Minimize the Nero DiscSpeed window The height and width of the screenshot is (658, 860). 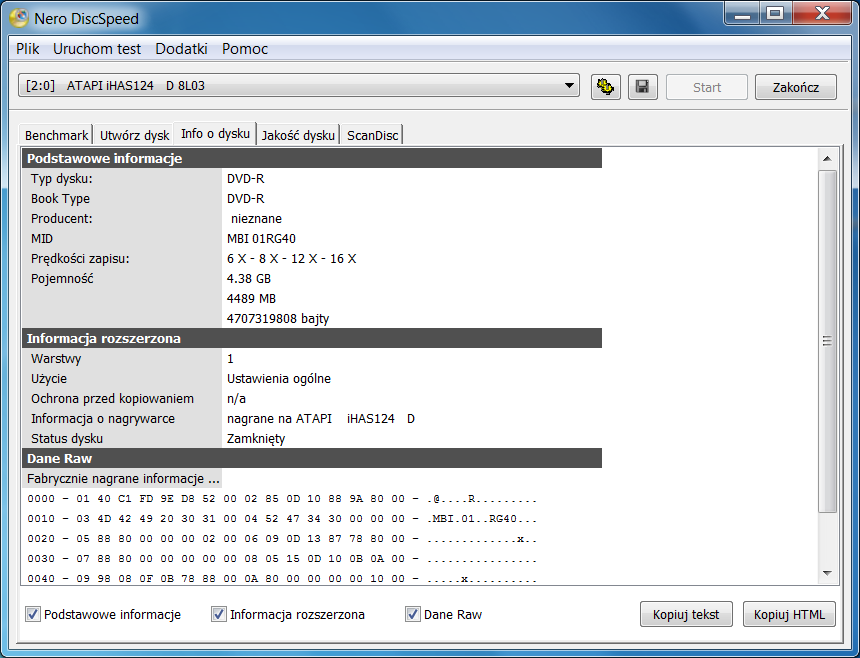[x=742, y=13]
